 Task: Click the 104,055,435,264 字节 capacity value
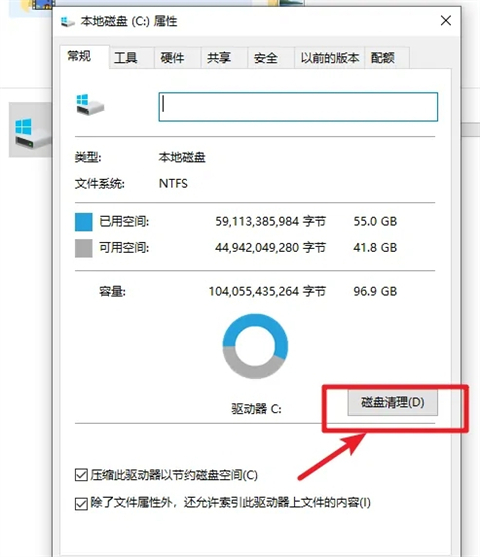[x=267, y=292]
